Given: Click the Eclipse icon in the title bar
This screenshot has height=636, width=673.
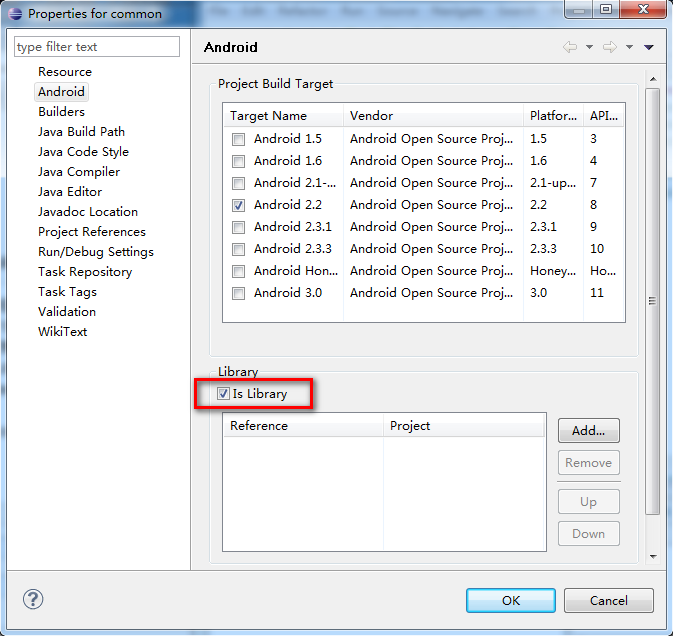Looking at the screenshot, I should click(x=15, y=14).
